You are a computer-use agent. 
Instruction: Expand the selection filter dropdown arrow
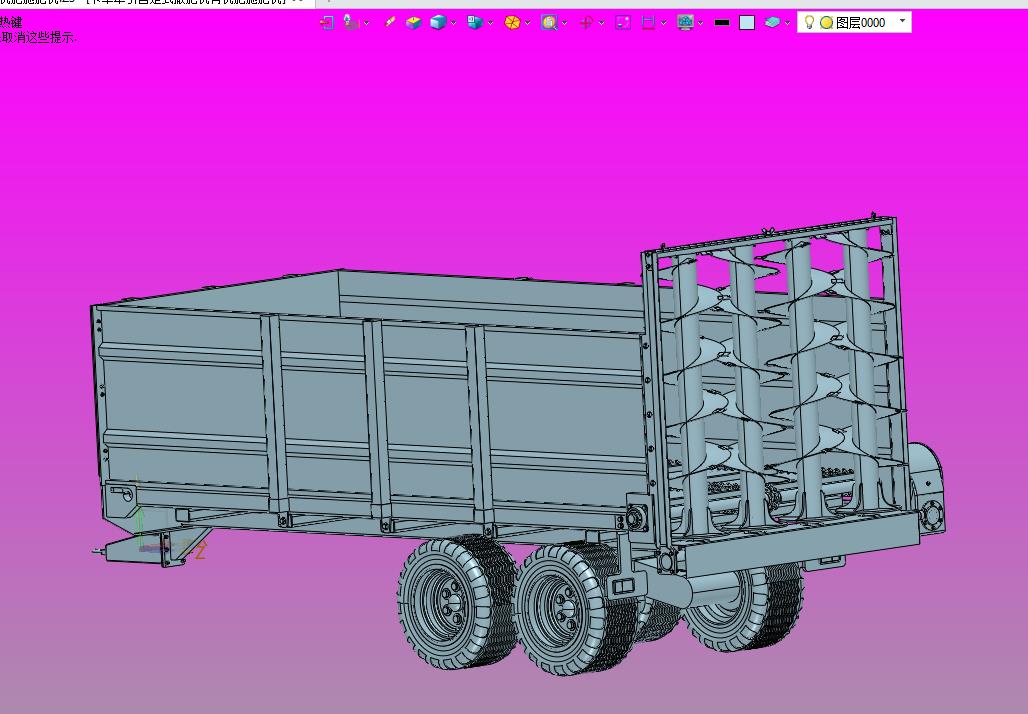[x=366, y=23]
